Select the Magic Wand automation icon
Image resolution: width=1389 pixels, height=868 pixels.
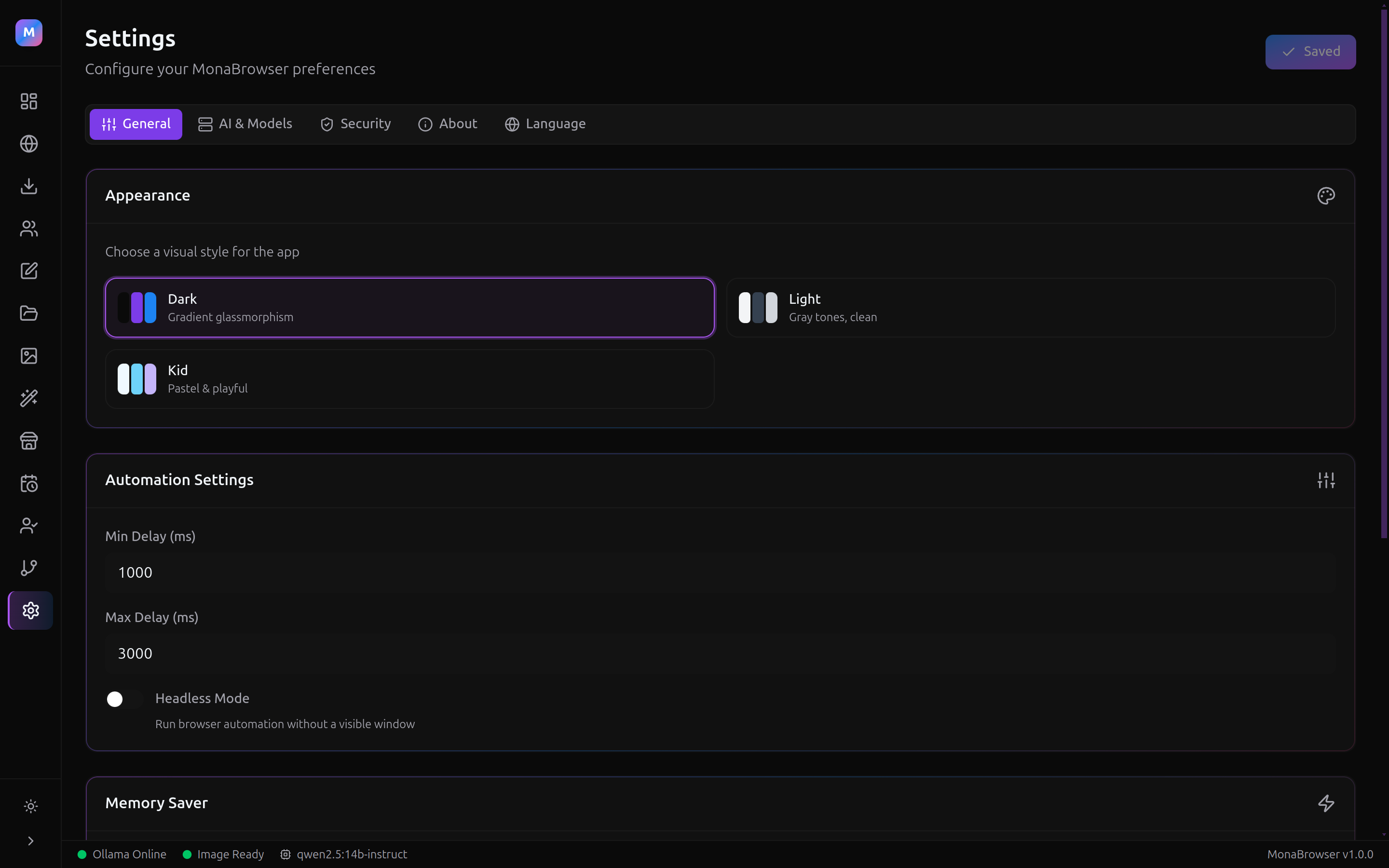click(x=29, y=398)
